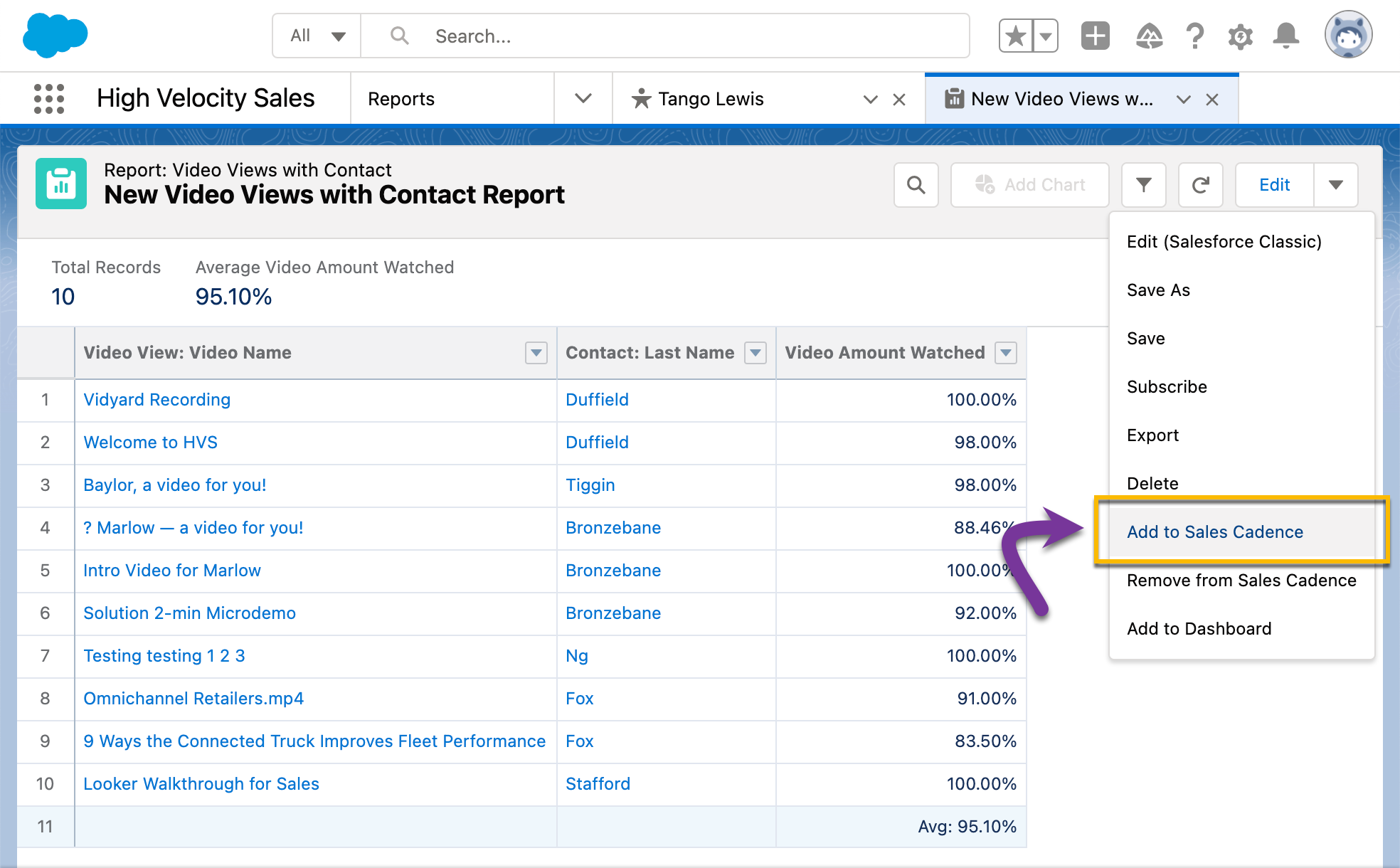
Task: Open the Setup gear icon
Action: (x=1240, y=36)
